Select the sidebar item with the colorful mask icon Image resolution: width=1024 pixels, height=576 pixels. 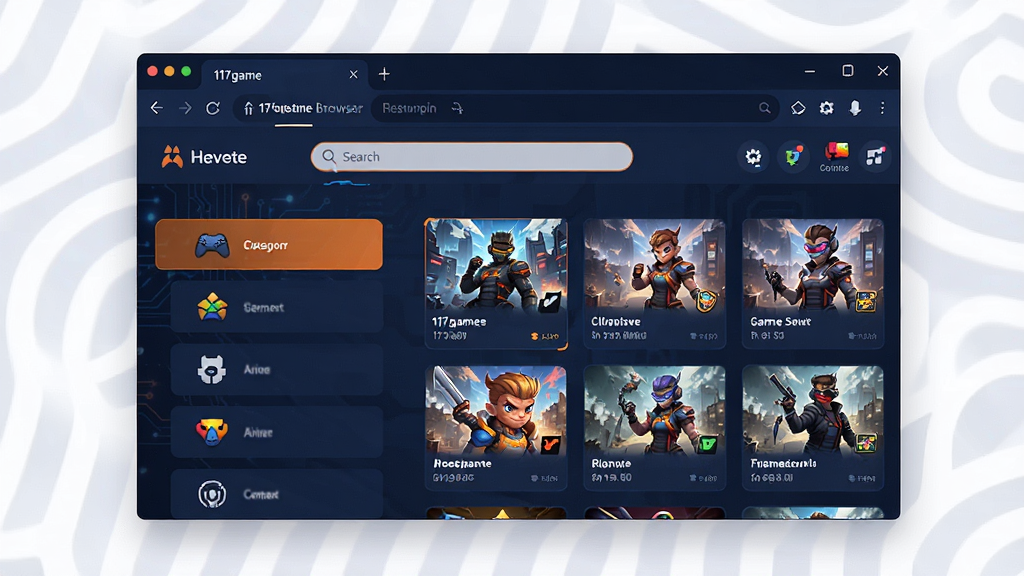(x=276, y=432)
